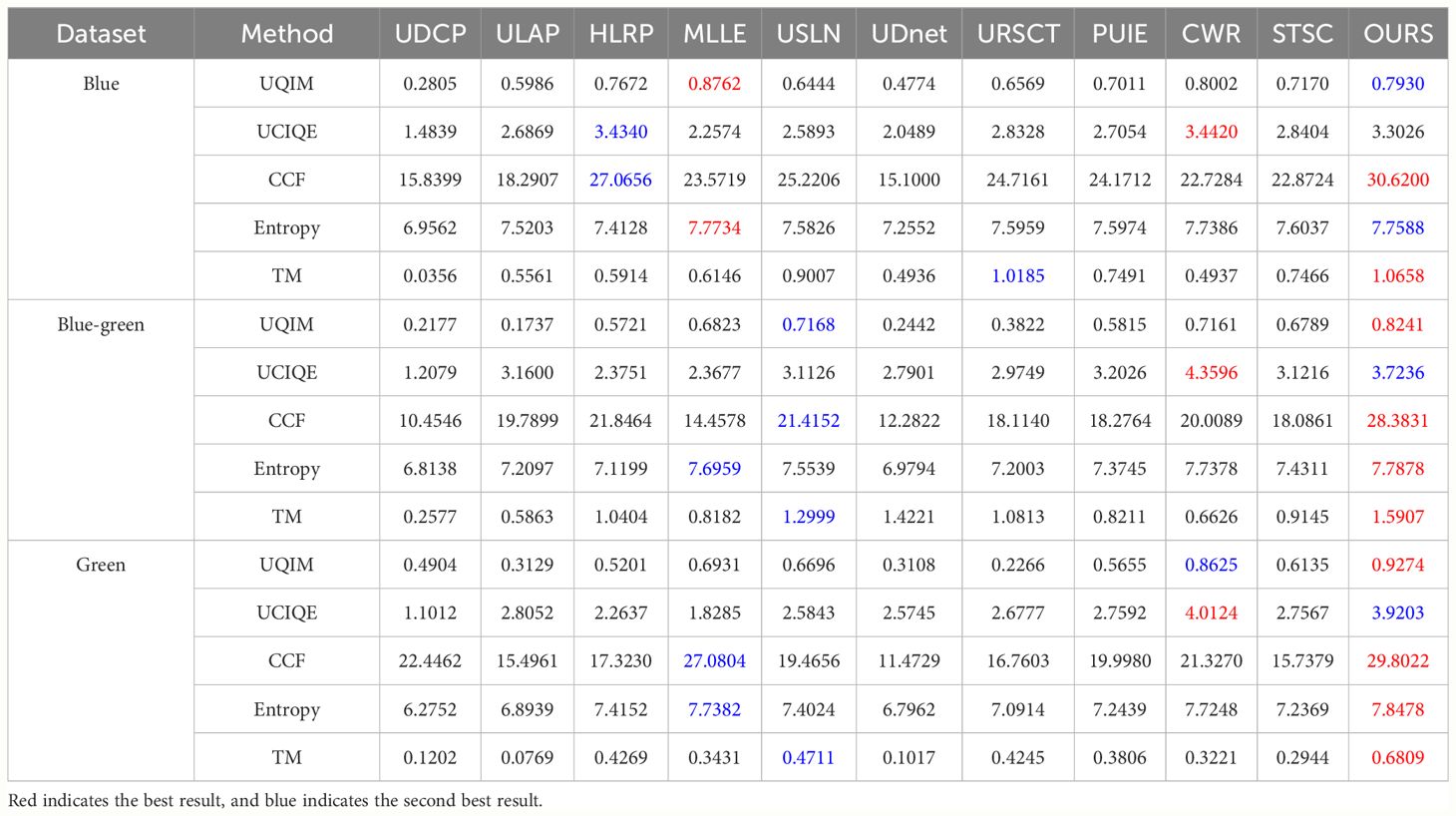The height and width of the screenshot is (816, 1456).
Task: Select the cell 7.8478
Action: point(1398,709)
